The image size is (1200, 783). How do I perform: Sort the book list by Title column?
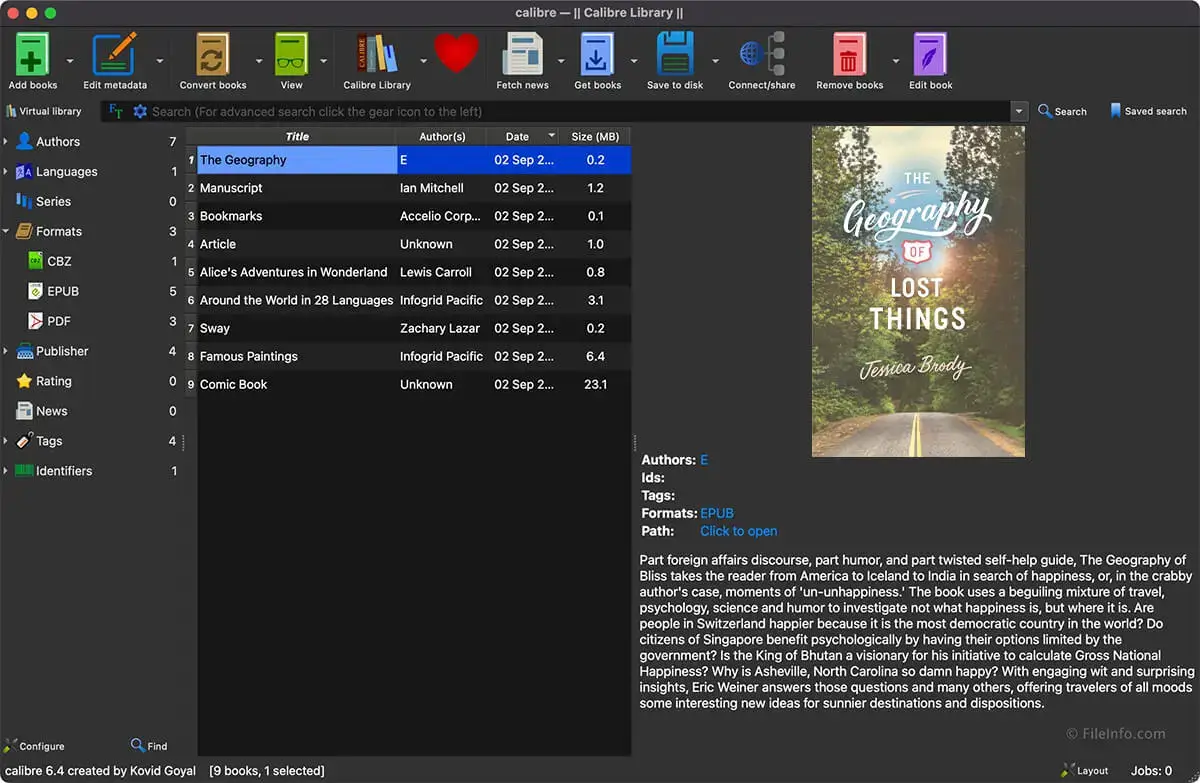click(297, 136)
